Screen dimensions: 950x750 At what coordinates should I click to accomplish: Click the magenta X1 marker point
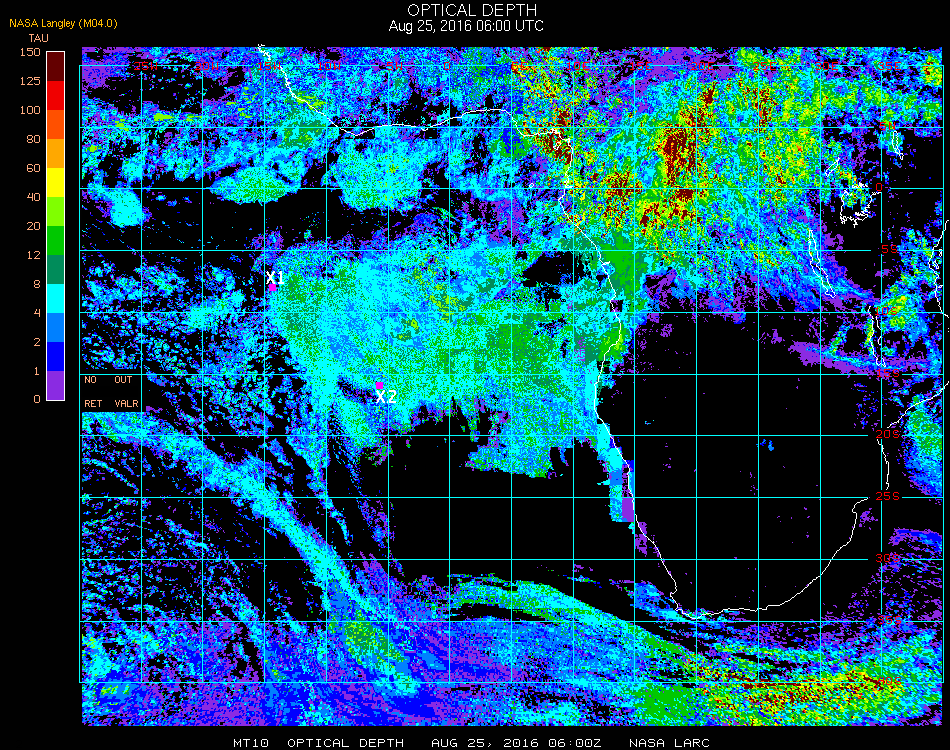pos(273,288)
